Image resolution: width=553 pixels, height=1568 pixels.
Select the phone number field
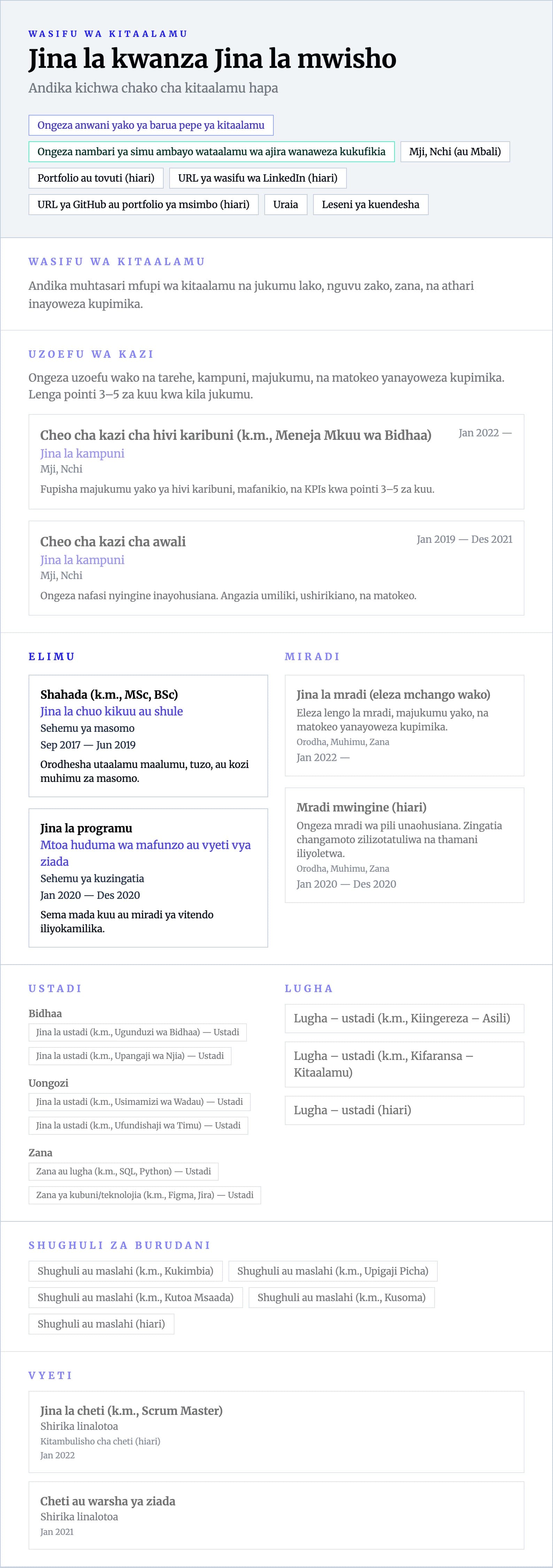pyautogui.click(x=211, y=152)
